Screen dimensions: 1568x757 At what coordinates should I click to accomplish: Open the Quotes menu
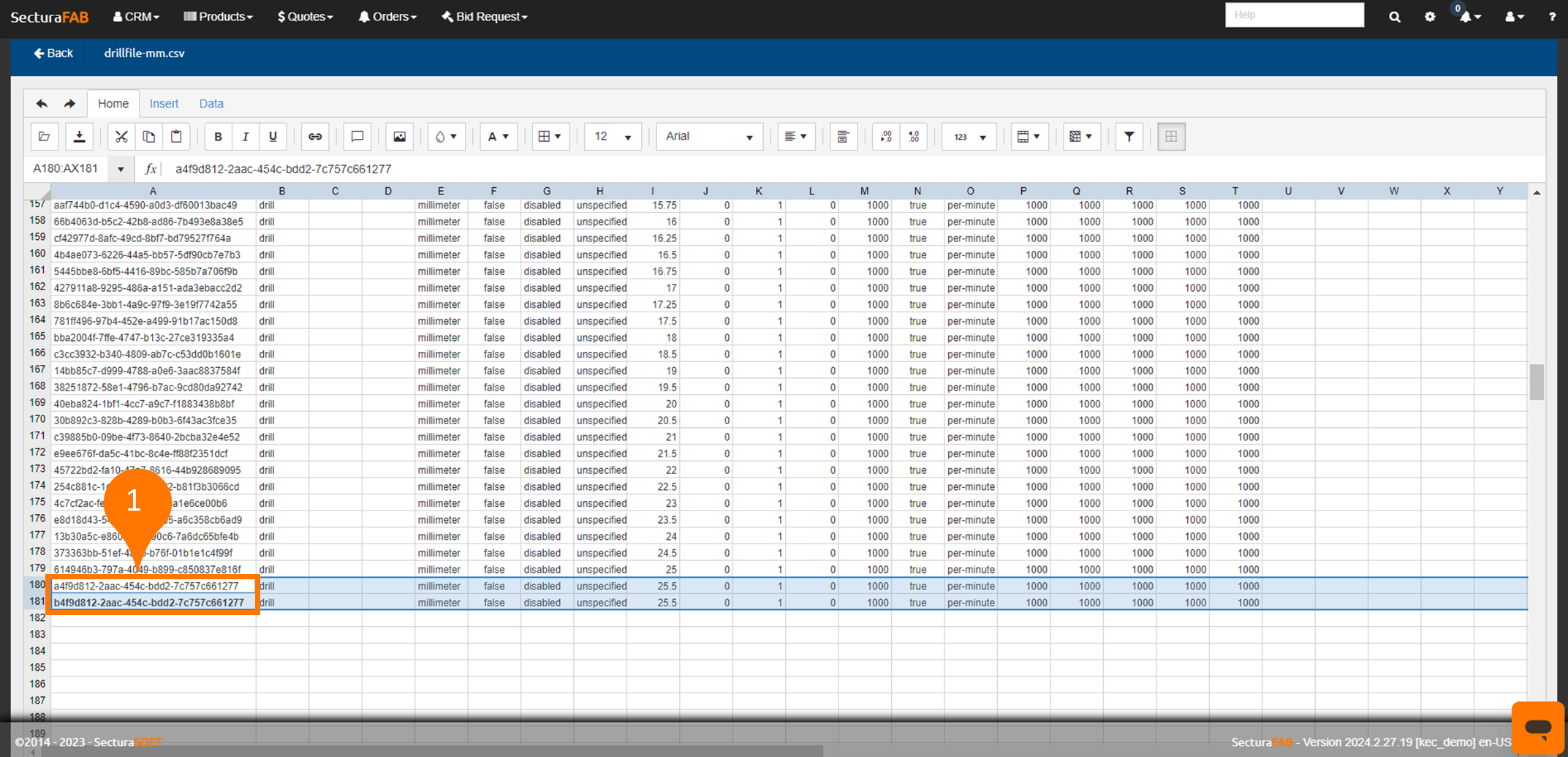(x=305, y=16)
